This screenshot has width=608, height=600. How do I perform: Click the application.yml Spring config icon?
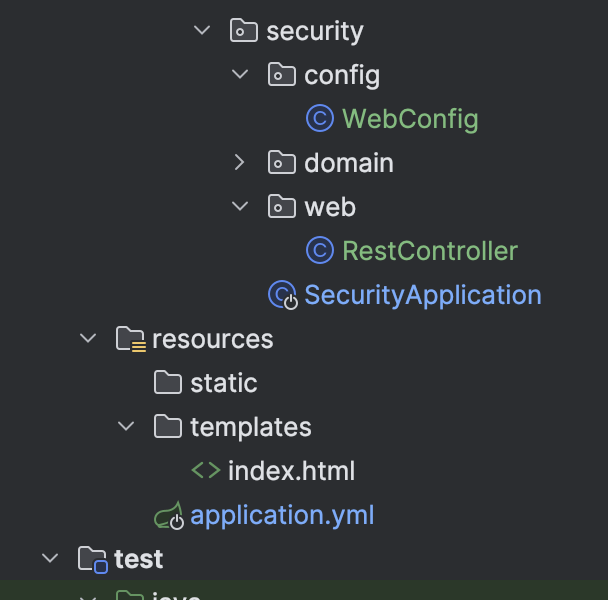(168, 515)
